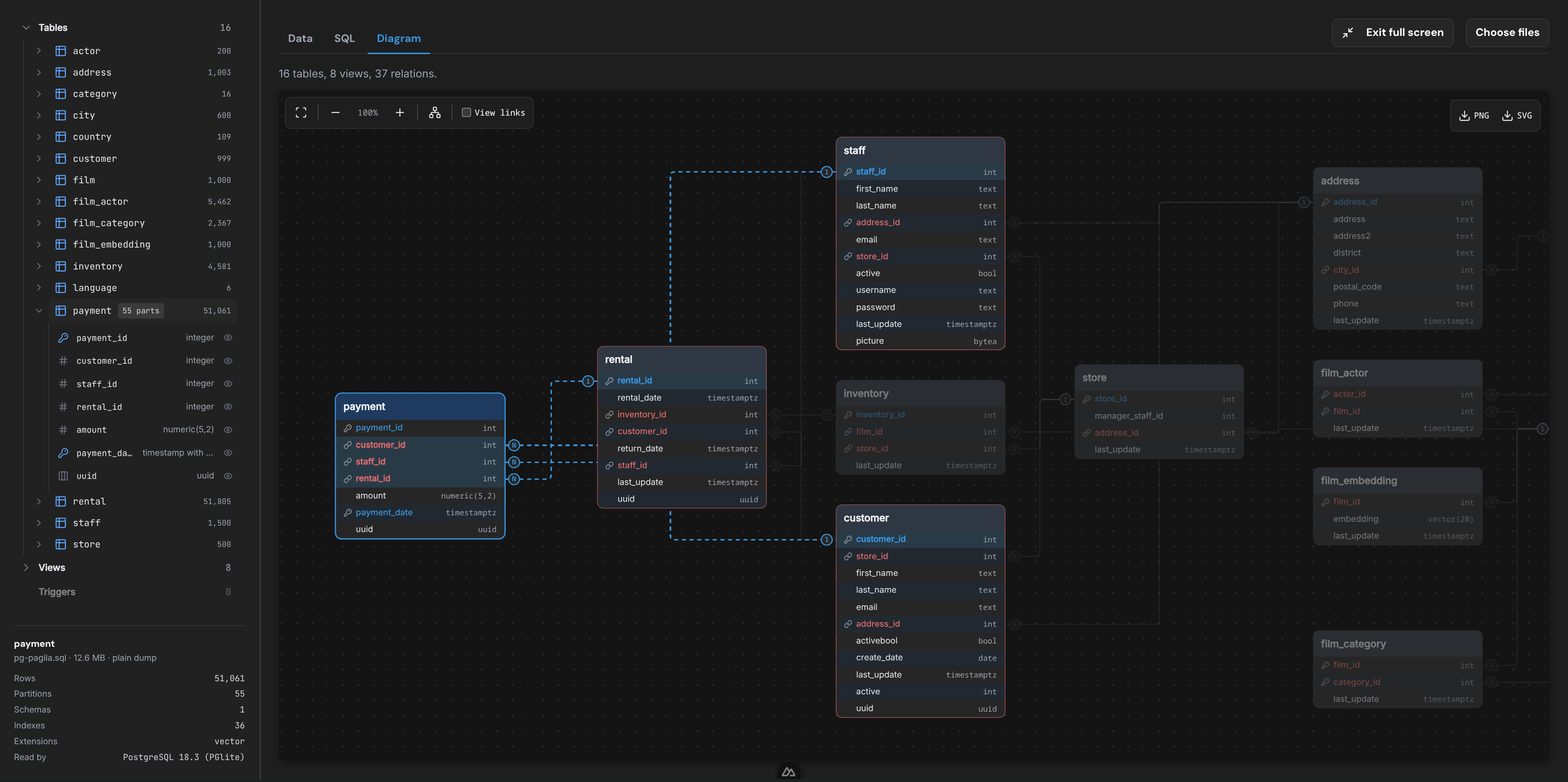Screen dimensions: 1568x782
Task: Click the fit-to-screen diagram icon
Action: pyautogui.click(x=301, y=112)
